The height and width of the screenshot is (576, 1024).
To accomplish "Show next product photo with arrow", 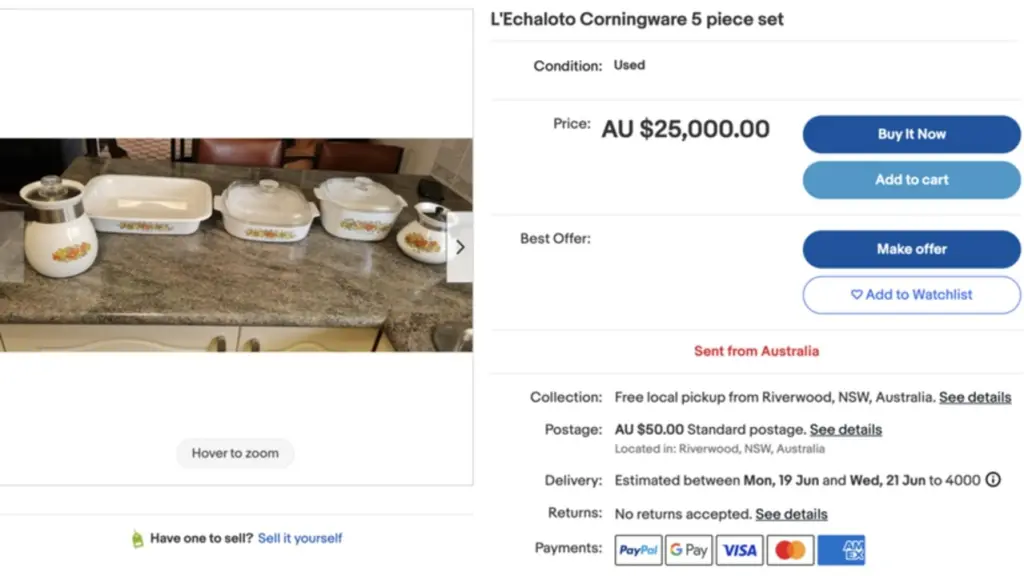I will click(x=460, y=247).
